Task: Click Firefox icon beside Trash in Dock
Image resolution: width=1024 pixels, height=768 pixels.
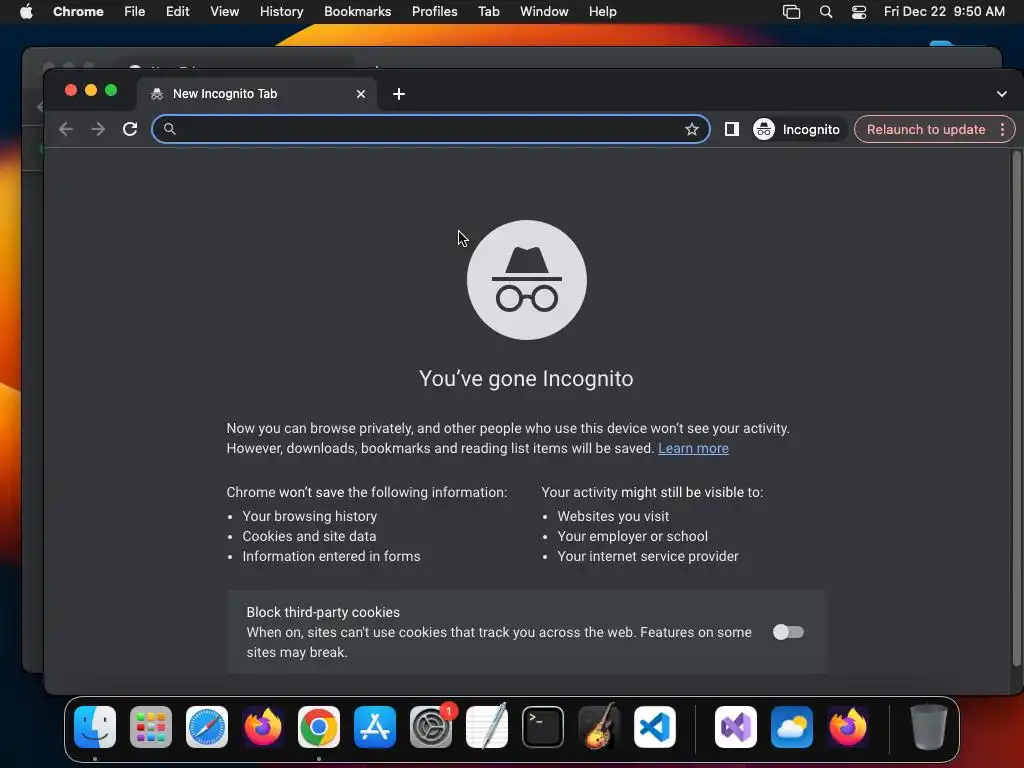Action: (848, 727)
